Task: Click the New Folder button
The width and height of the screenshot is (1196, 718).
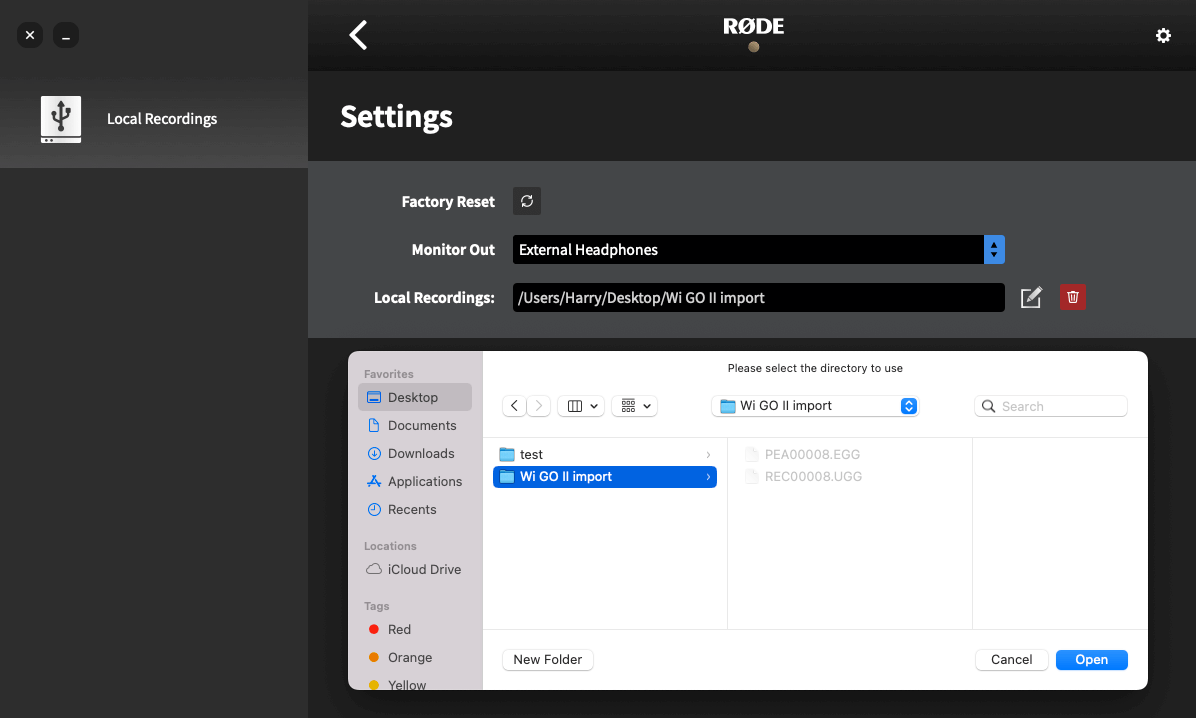Action: (548, 659)
